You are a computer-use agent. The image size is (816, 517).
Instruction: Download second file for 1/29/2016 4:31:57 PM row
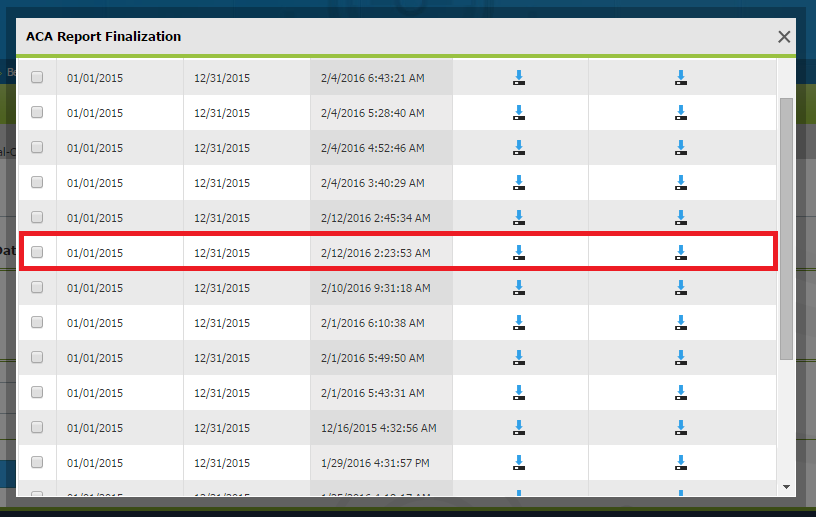click(680, 463)
